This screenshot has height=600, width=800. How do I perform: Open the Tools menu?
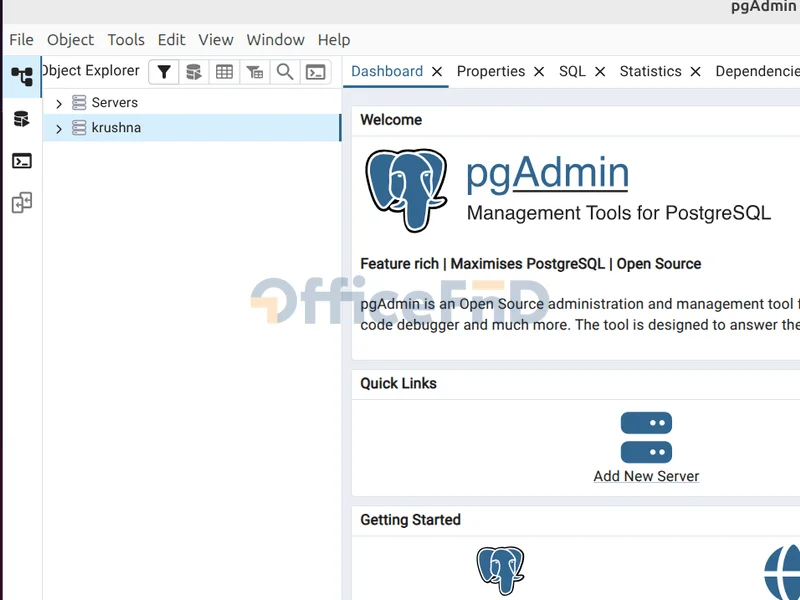[x=126, y=40]
